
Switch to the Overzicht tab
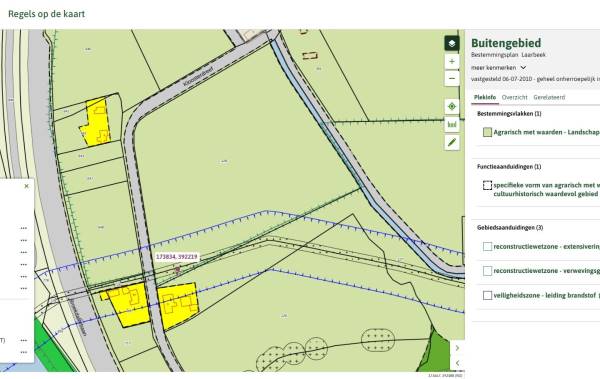(x=514, y=97)
